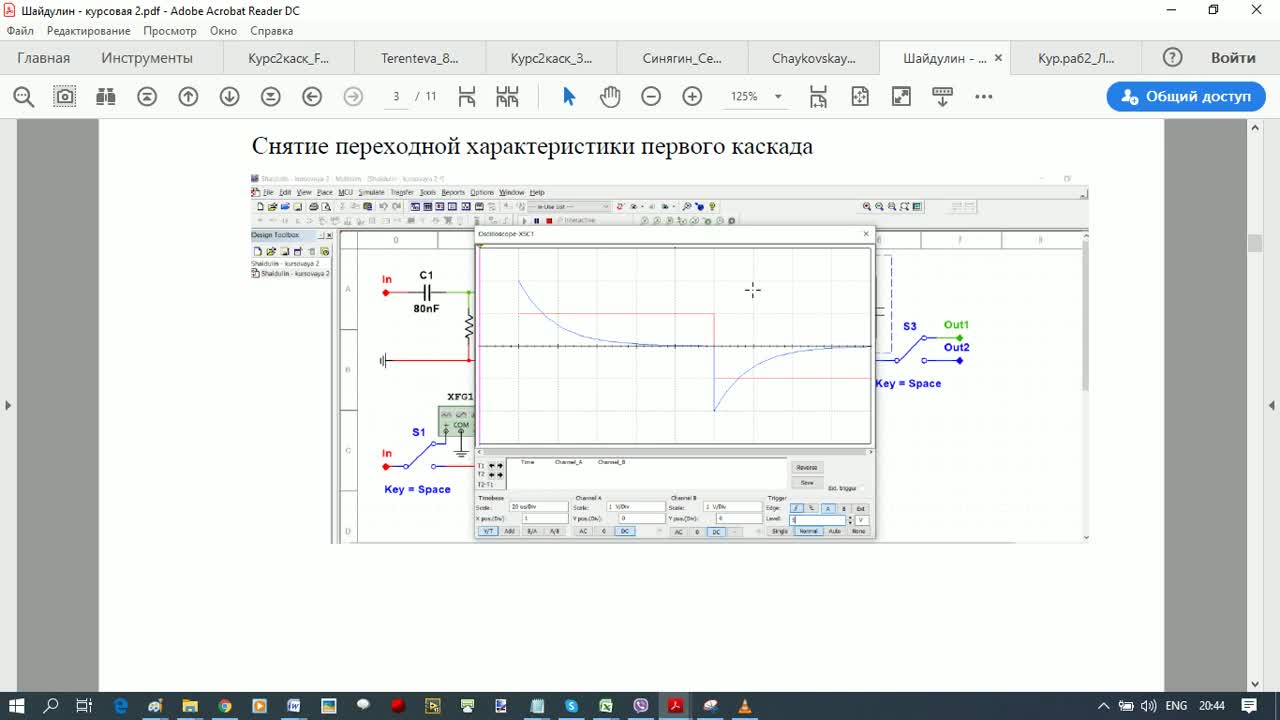1280x720 pixels.
Task: Zoom out with minus icon
Action: click(651, 97)
